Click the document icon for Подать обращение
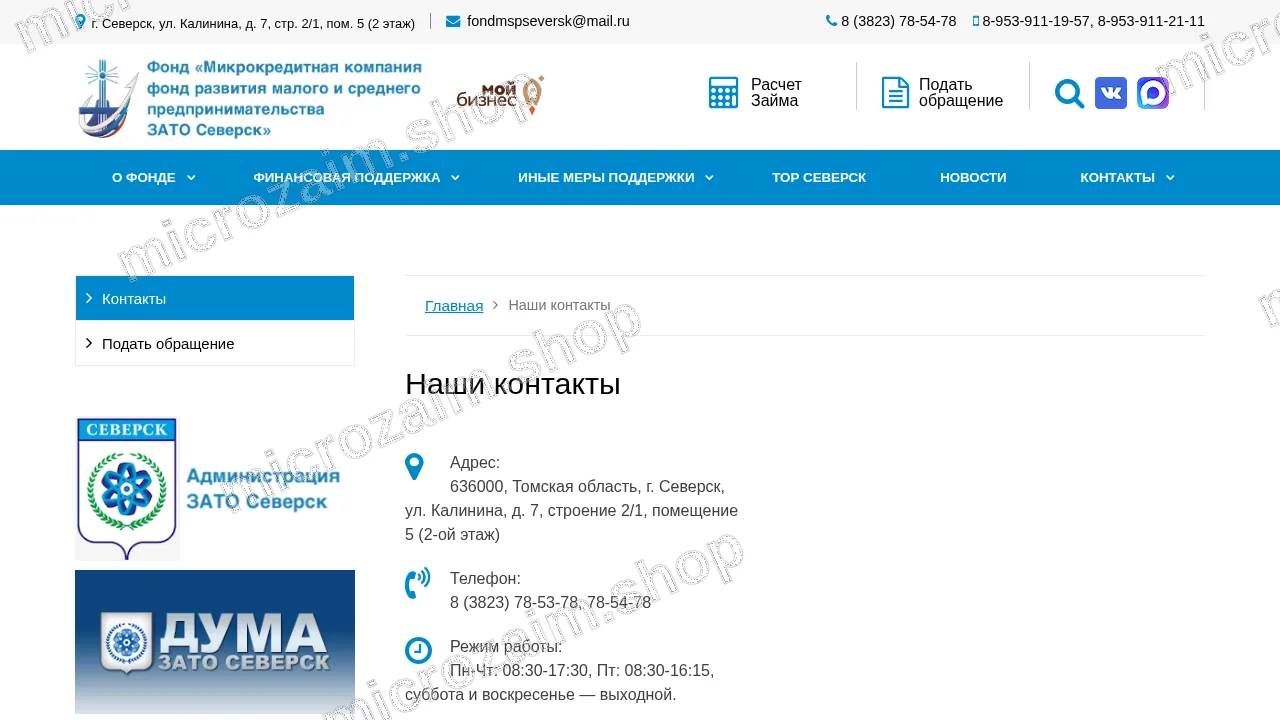The height and width of the screenshot is (720, 1280). (x=895, y=93)
